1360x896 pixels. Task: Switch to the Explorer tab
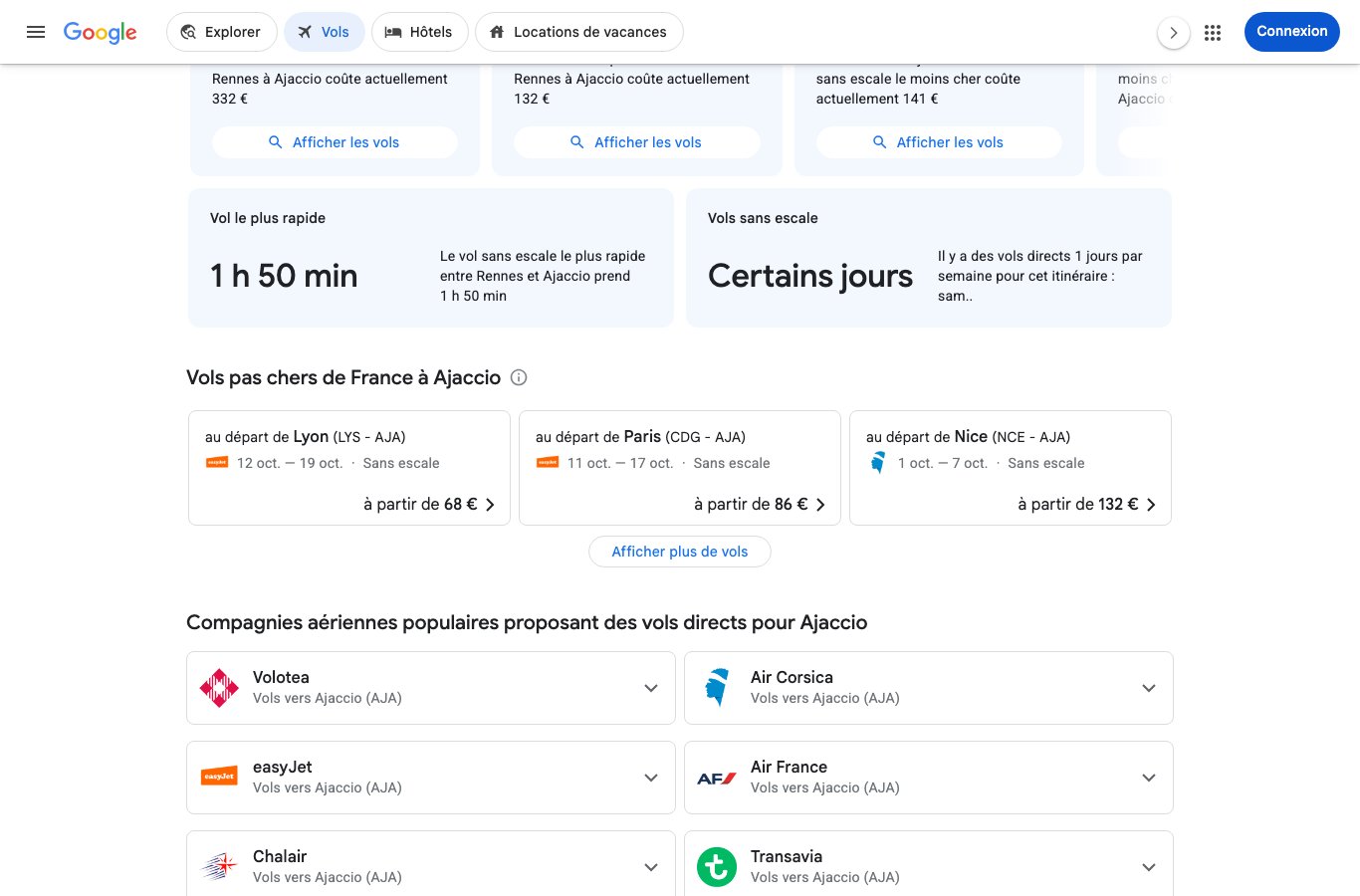tap(221, 32)
